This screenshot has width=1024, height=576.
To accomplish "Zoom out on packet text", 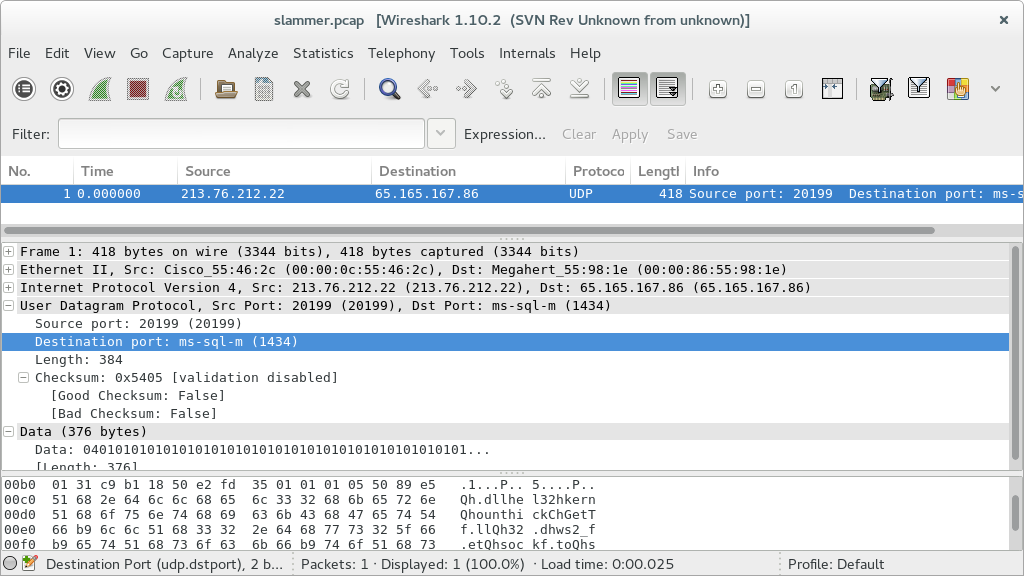I will (756, 89).
